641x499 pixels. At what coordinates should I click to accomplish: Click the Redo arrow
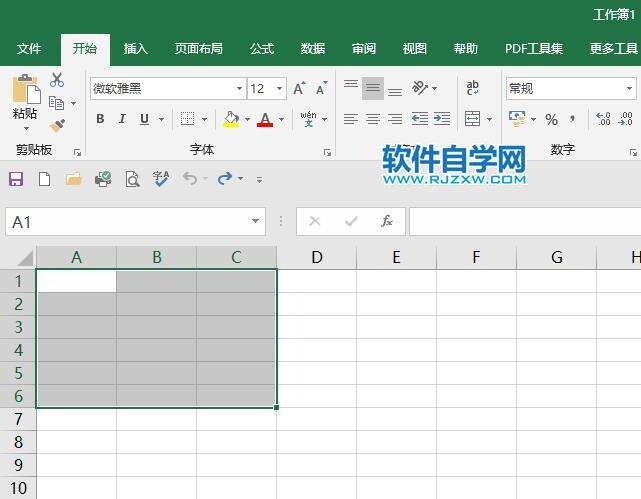coord(225,179)
